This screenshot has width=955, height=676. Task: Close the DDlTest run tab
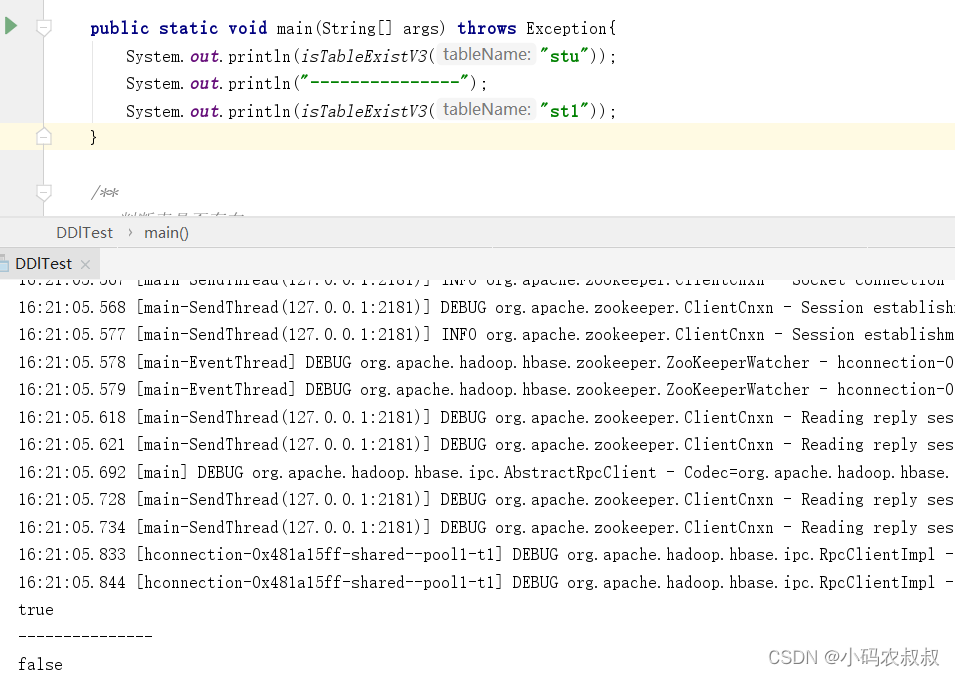tap(85, 264)
